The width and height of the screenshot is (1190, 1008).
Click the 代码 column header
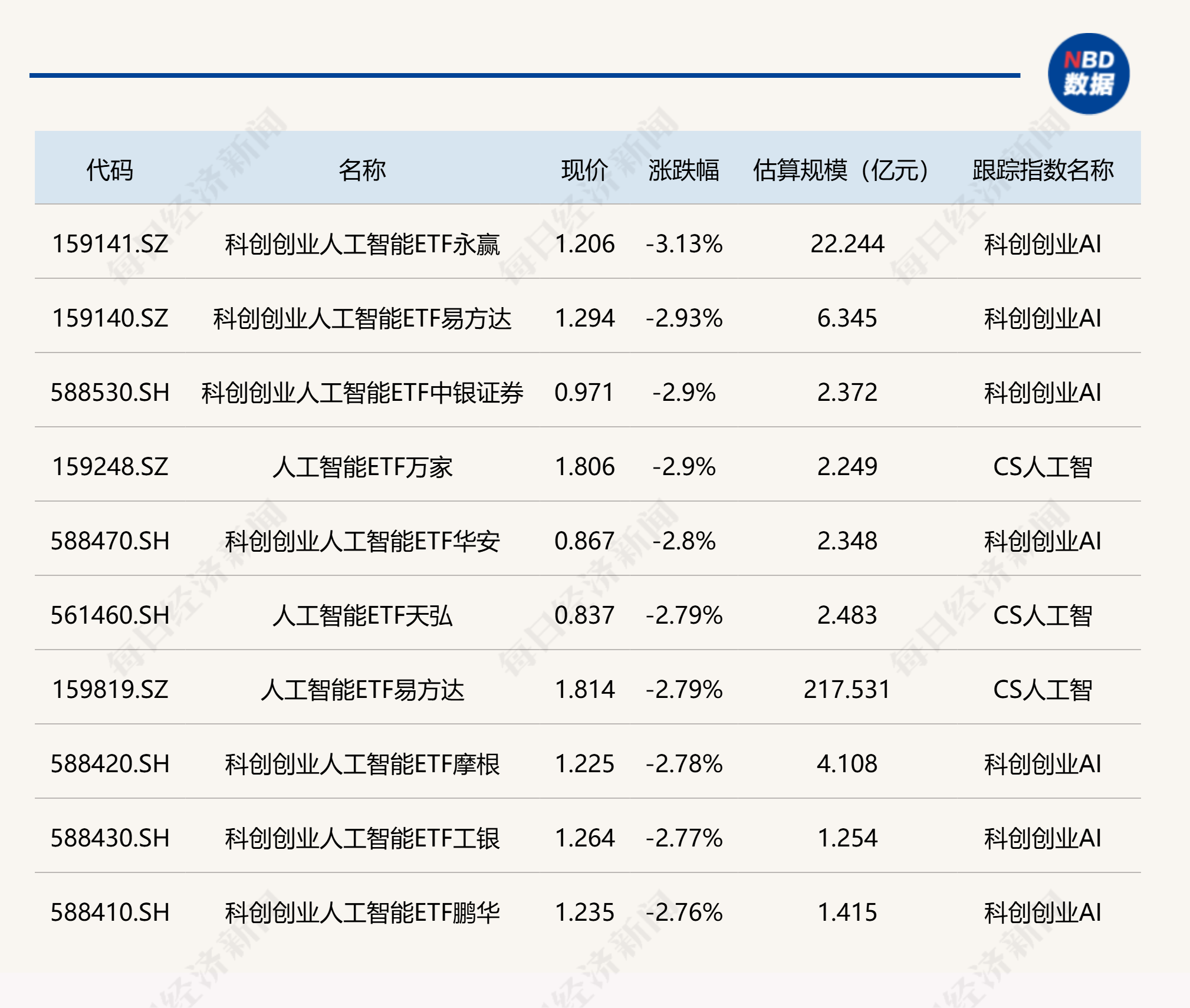tap(110, 170)
